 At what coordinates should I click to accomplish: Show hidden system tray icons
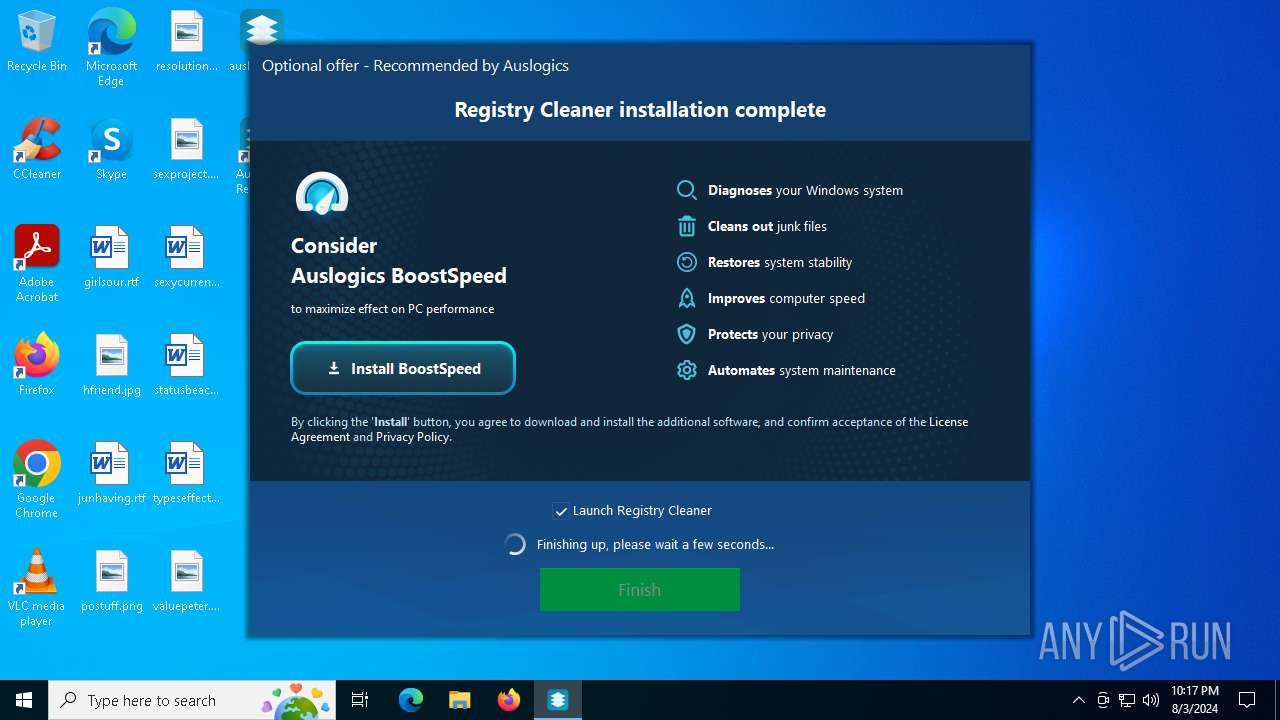coord(1078,700)
